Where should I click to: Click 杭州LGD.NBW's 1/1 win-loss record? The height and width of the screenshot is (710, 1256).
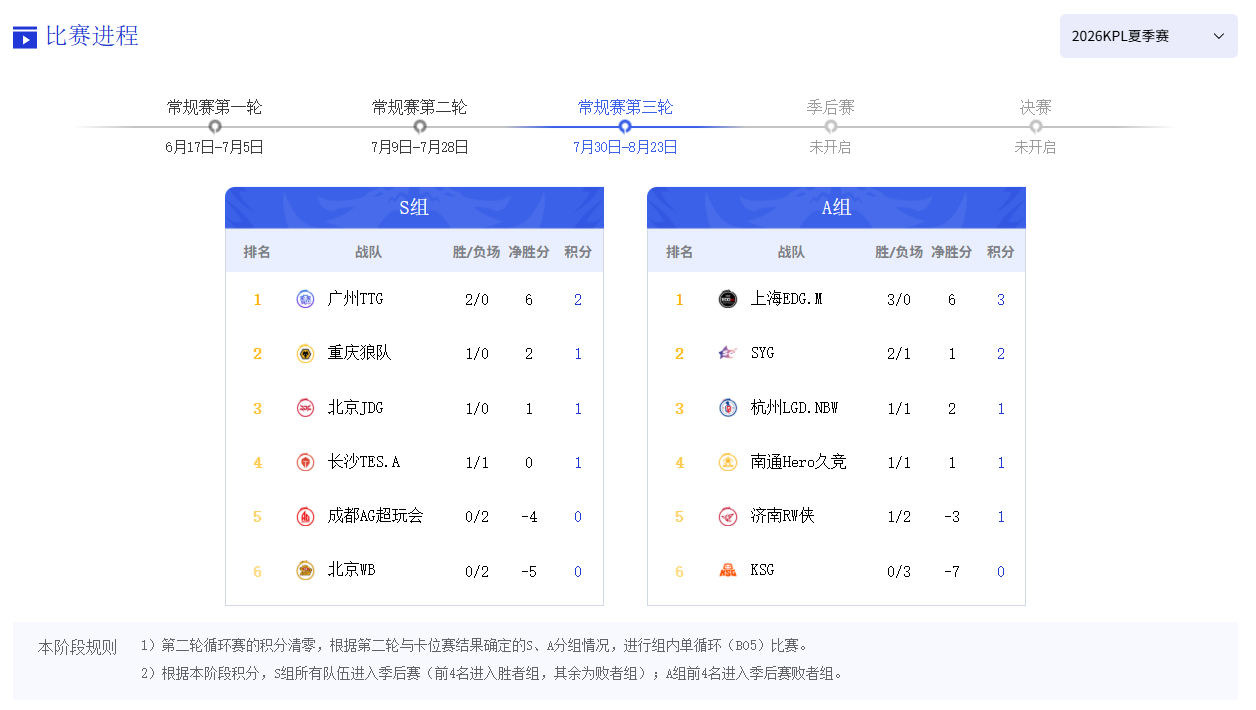[899, 409]
